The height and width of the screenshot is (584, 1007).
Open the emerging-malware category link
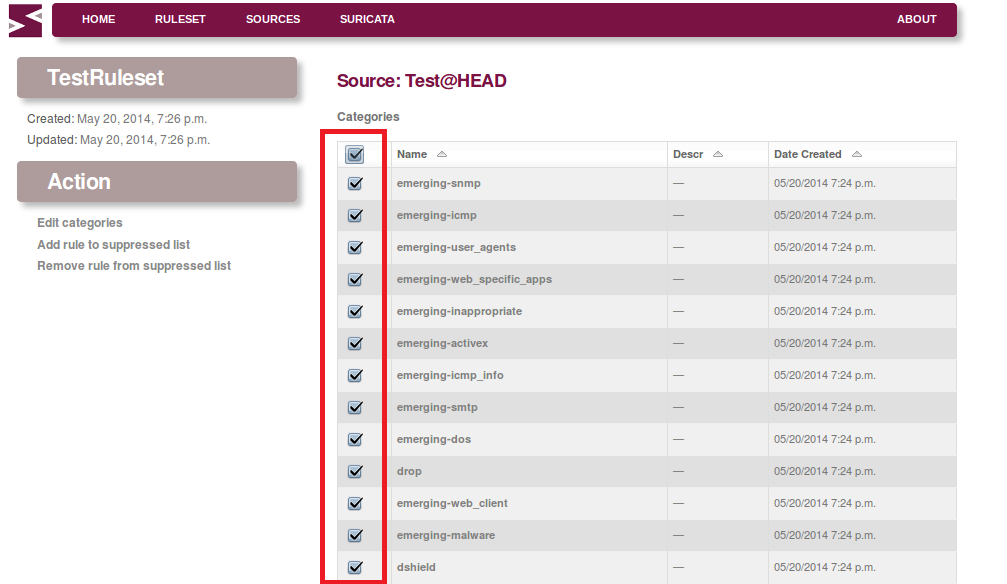446,535
